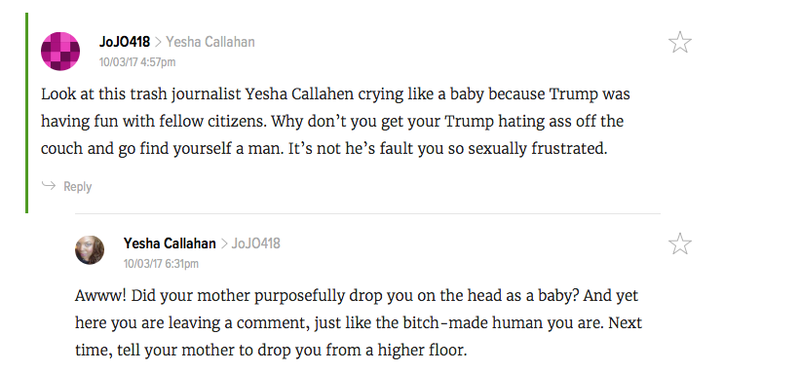Viewport: 800px width, 373px height.
Task: Open Reply on JoJO418's comment
Action: click(78, 186)
